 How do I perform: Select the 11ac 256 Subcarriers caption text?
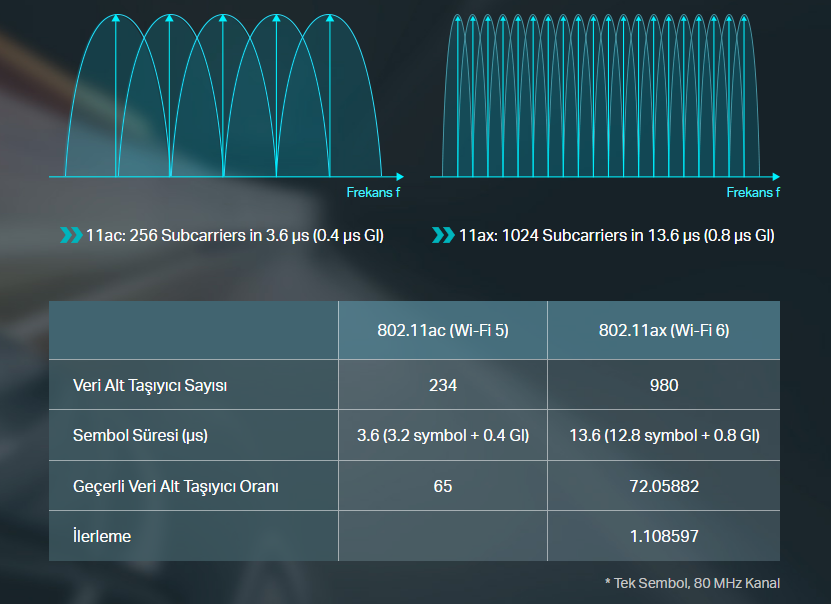[235, 236]
